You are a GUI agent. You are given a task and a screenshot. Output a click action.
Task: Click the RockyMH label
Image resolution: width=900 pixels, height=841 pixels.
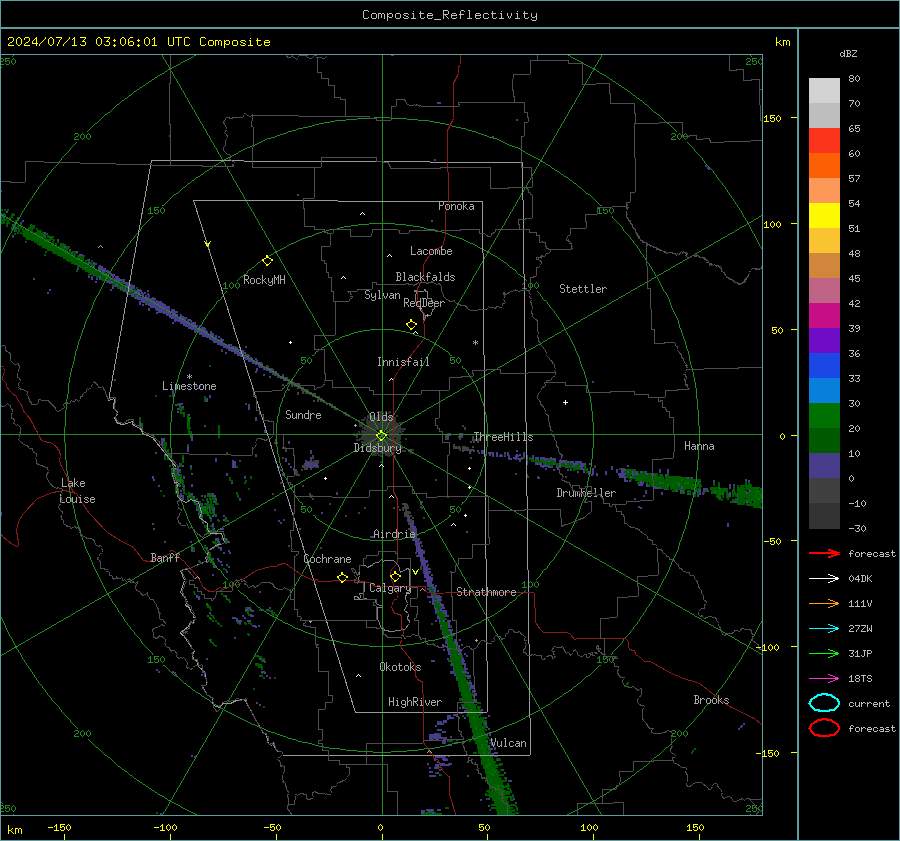click(264, 280)
